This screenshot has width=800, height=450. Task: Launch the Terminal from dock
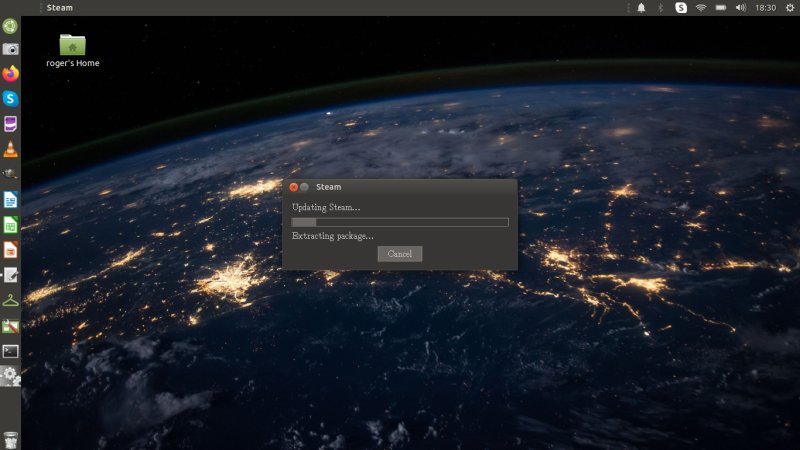coord(10,351)
